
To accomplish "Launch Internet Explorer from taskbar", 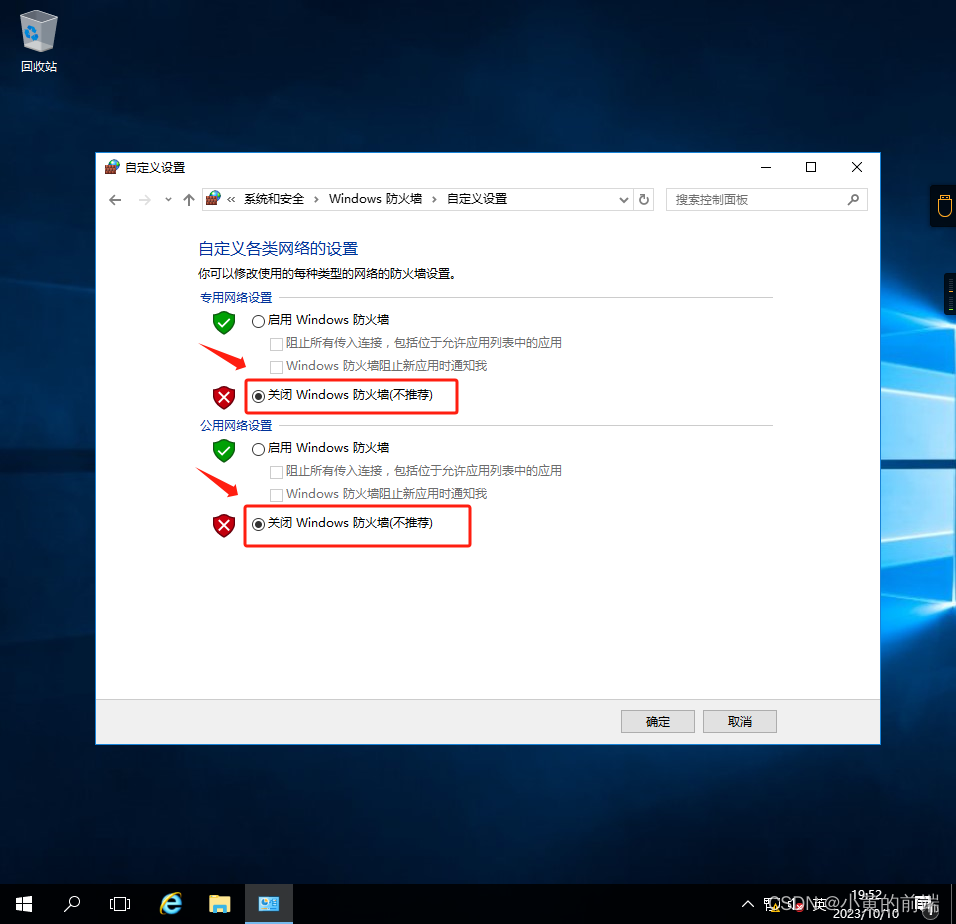I will [171, 904].
